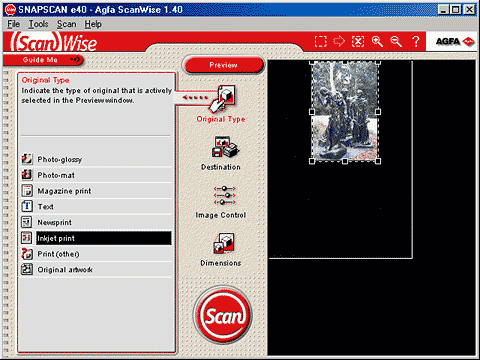Select Print (other) original type
This screenshot has height=360, width=480.
coord(97,254)
